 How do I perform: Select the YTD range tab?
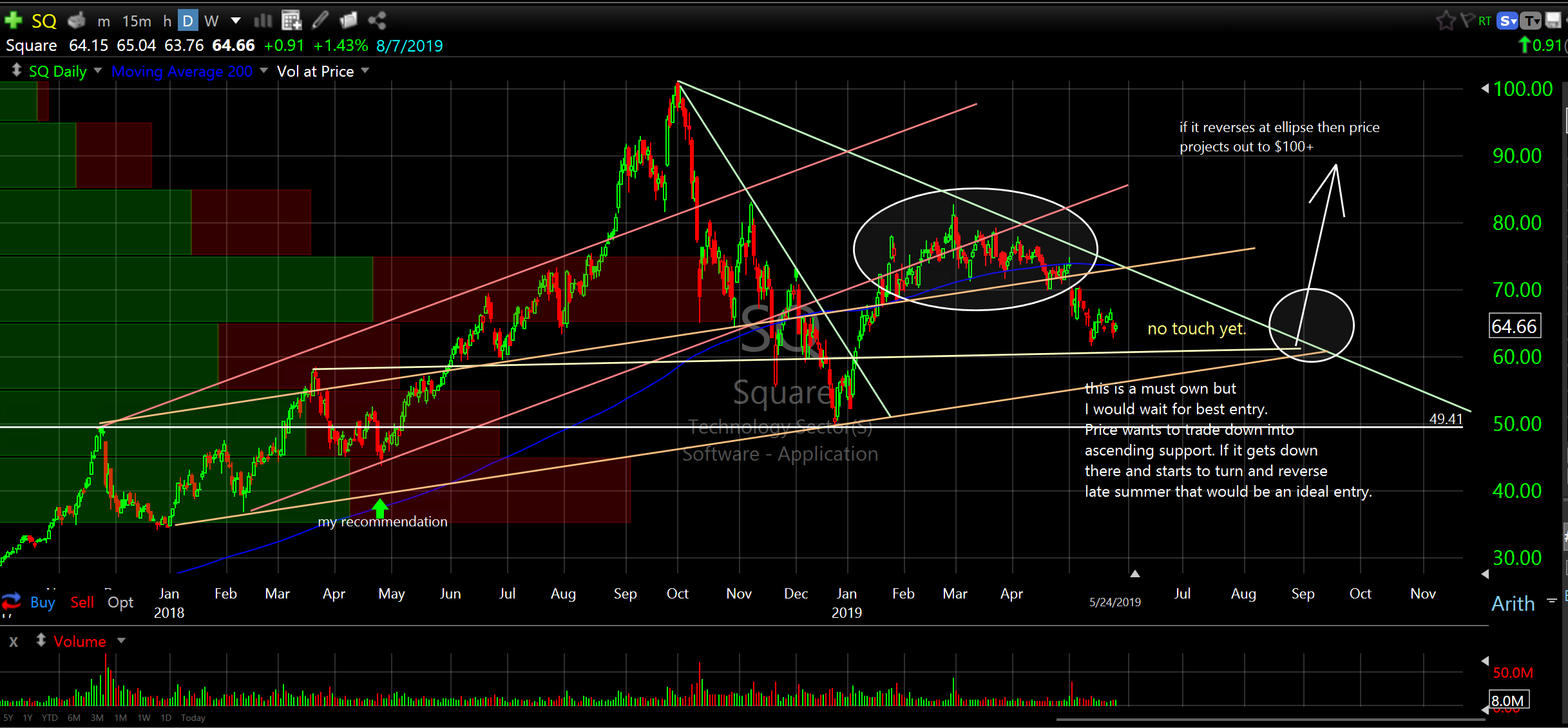click(50, 718)
